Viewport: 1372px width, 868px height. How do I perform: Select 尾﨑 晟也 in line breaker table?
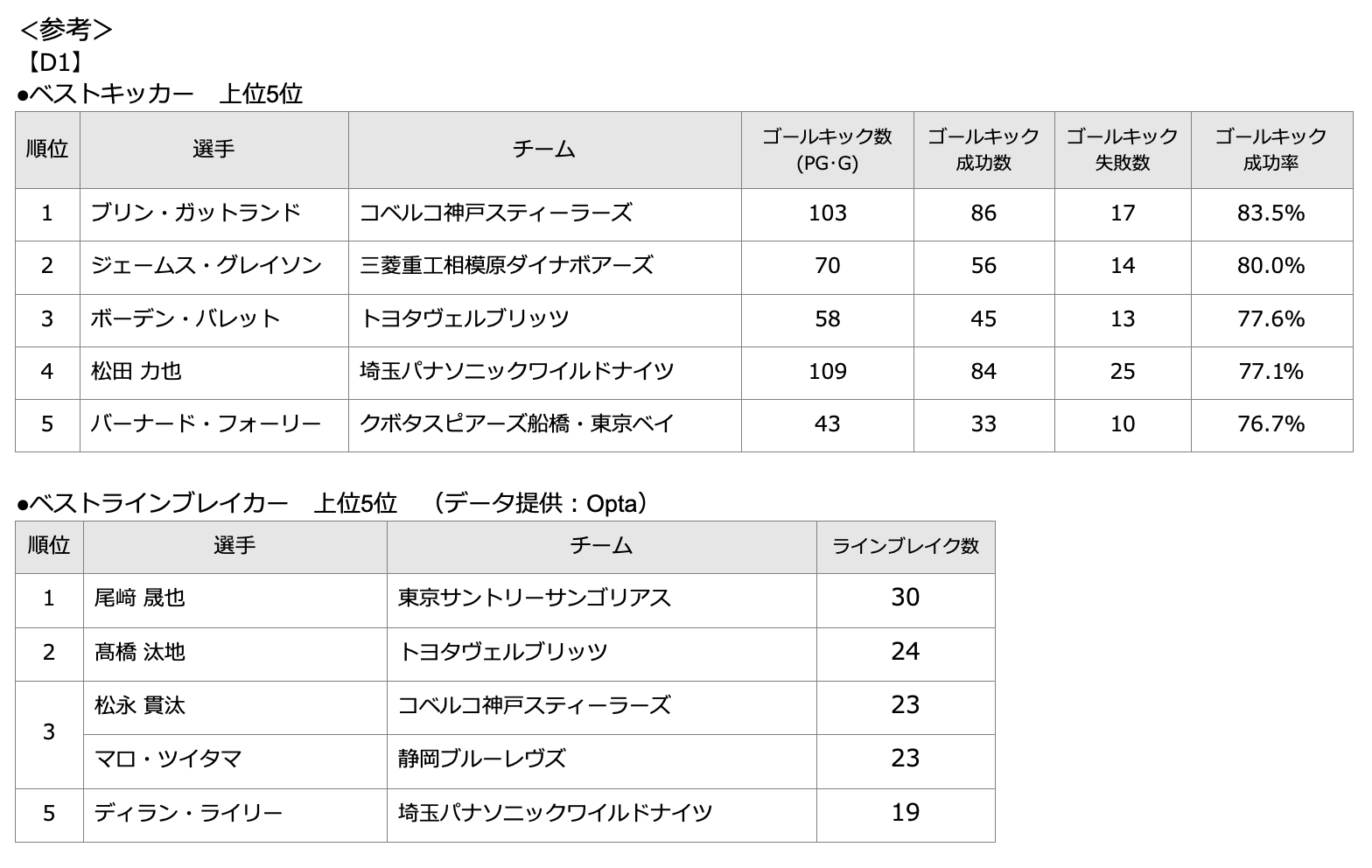(x=140, y=598)
